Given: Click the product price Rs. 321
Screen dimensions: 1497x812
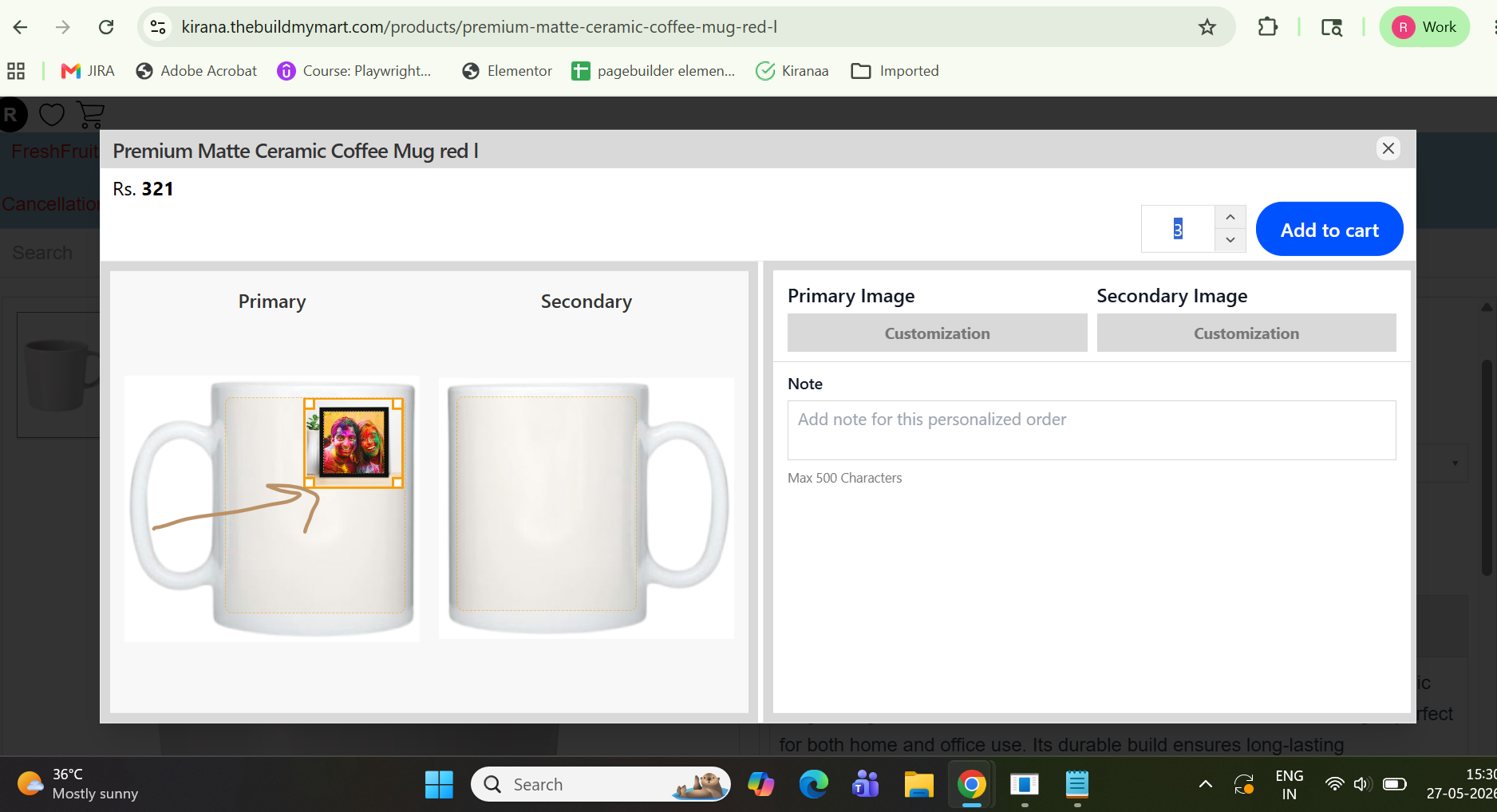Looking at the screenshot, I should tap(143, 189).
